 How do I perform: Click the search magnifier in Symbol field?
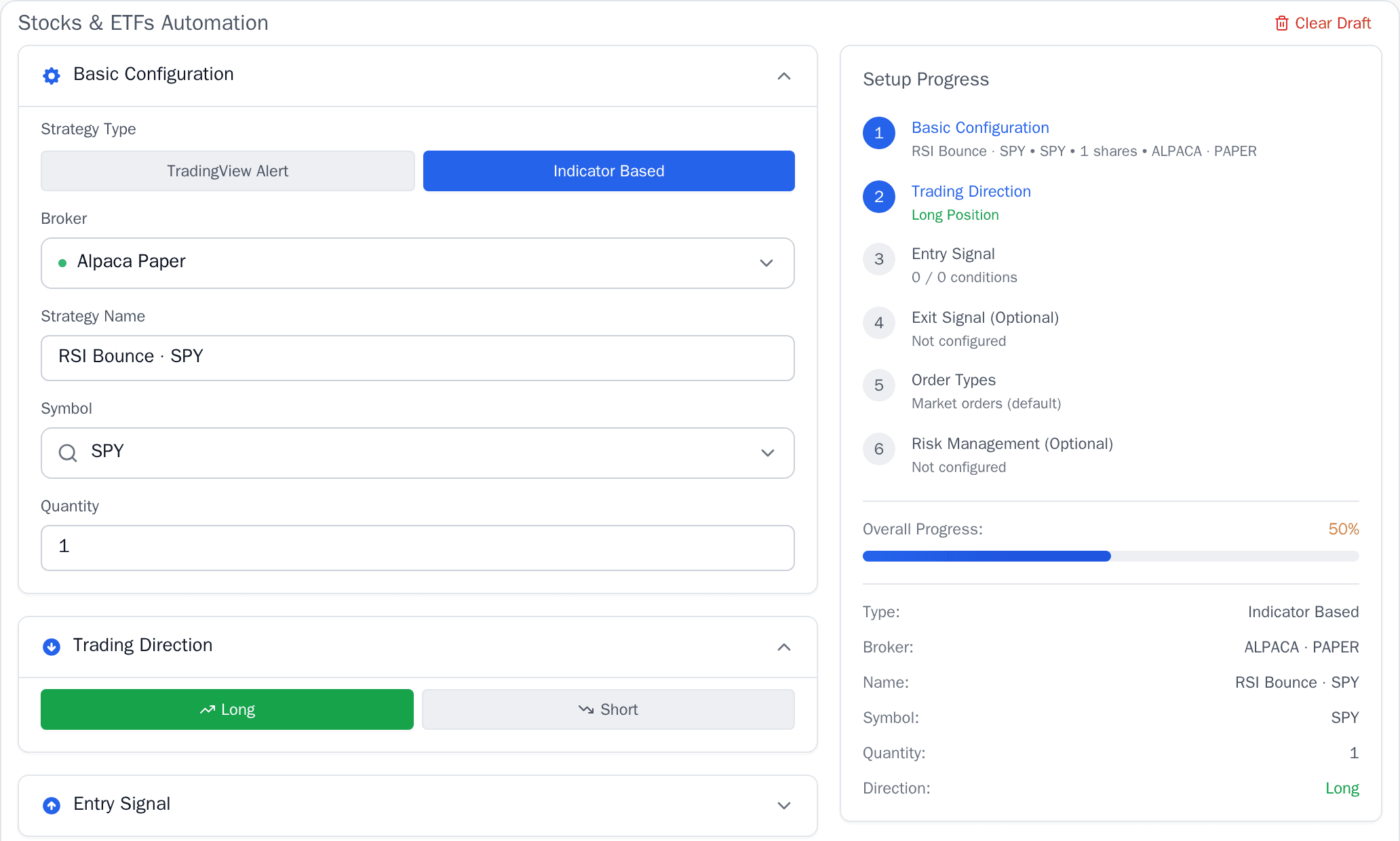[x=68, y=452]
